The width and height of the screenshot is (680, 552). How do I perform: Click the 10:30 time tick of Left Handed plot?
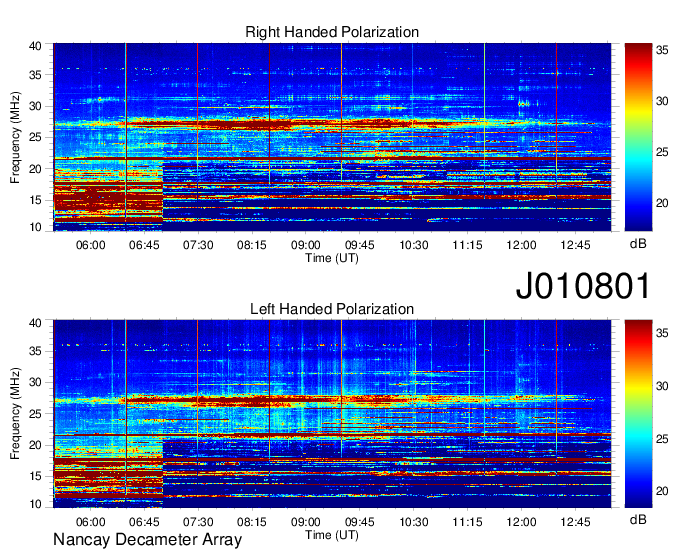pyautogui.click(x=414, y=522)
